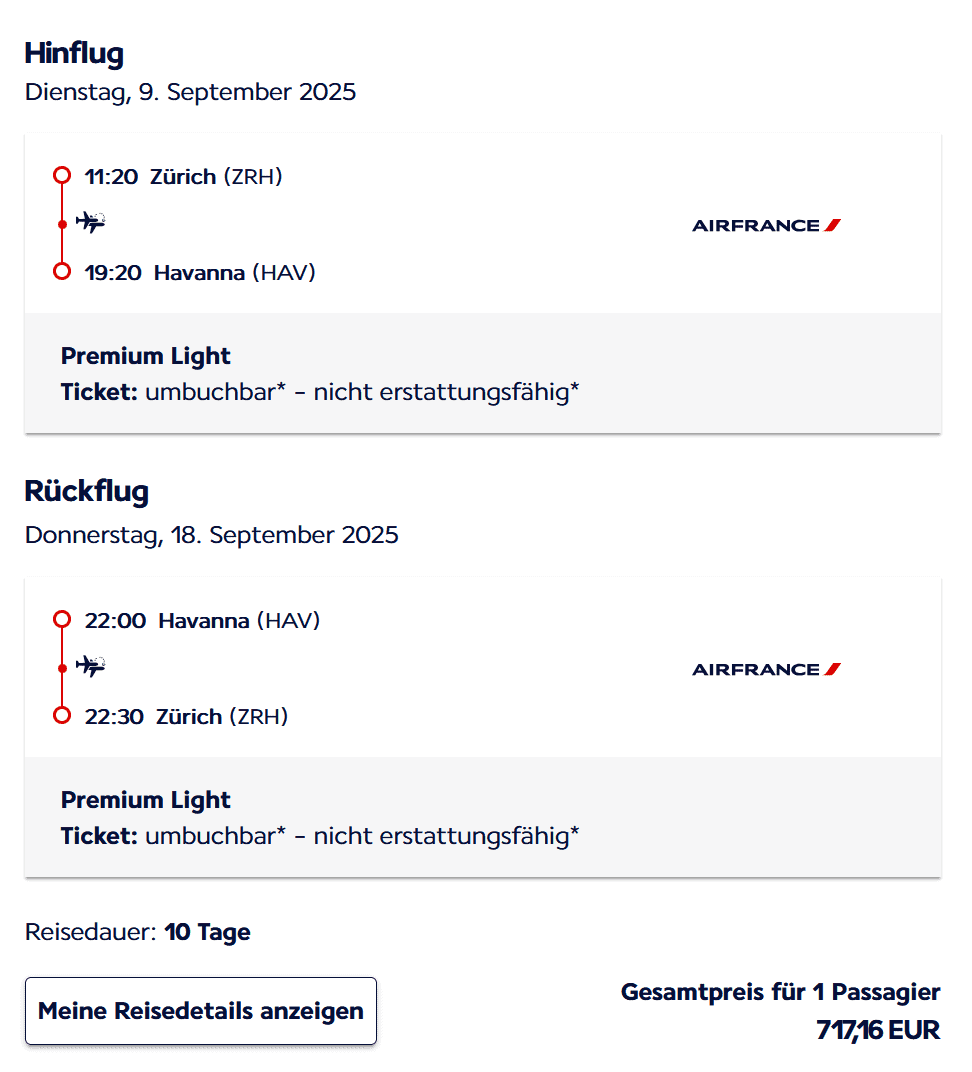
Task: Open Meine Reisedetails anzeigen
Action: pyautogui.click(x=201, y=1011)
